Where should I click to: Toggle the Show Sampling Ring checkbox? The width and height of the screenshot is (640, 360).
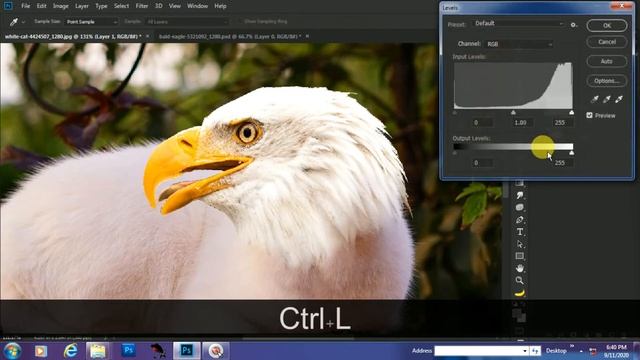[x=240, y=21]
